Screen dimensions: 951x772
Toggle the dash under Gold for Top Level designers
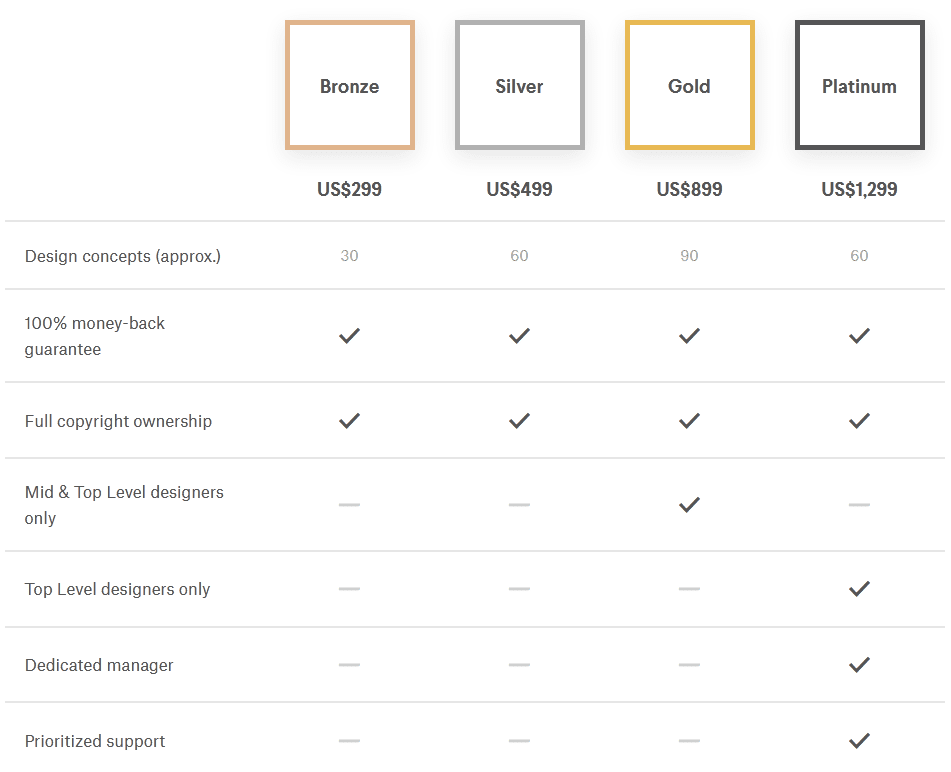click(x=689, y=589)
